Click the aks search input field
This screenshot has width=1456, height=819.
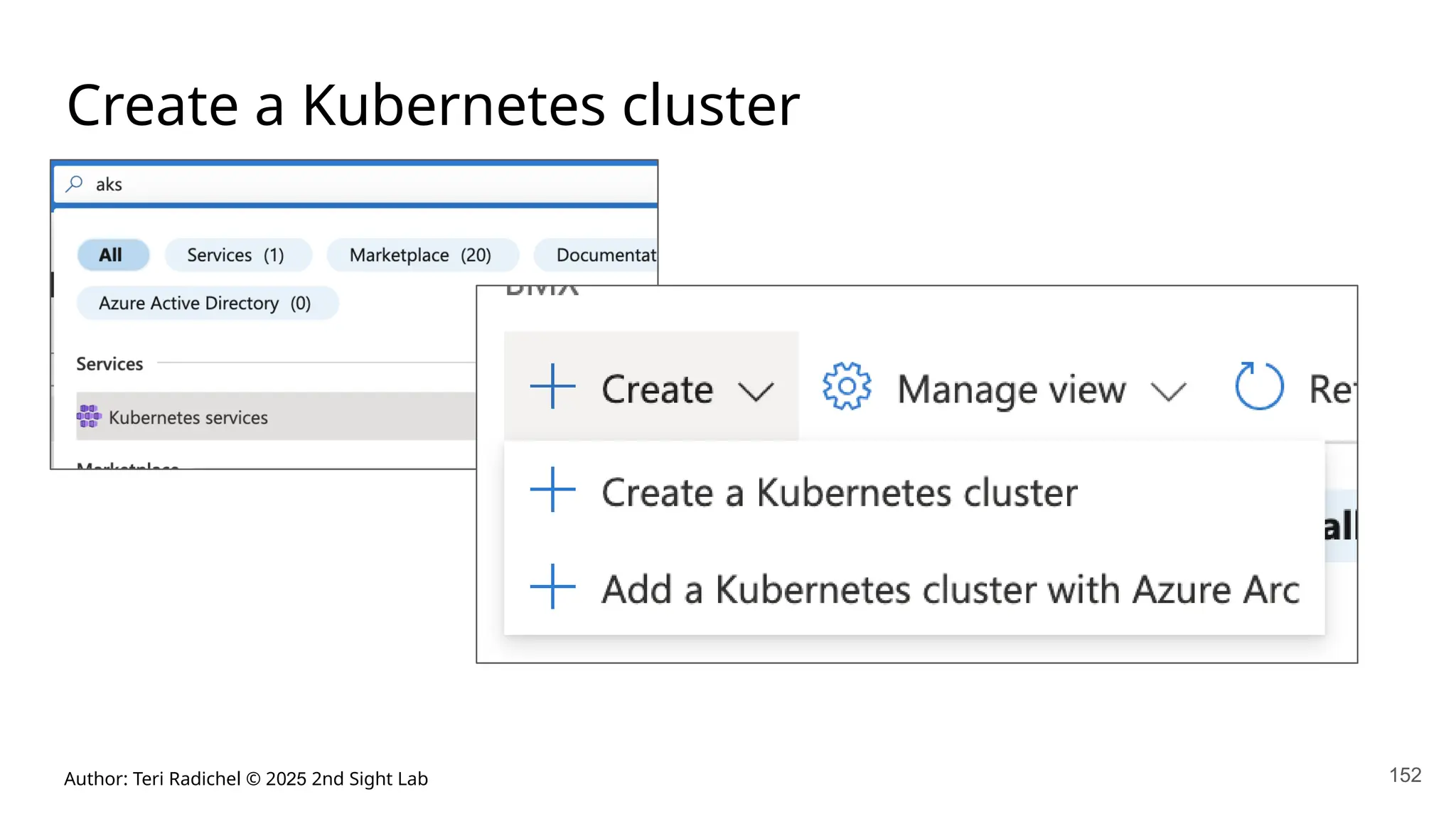[x=355, y=185]
